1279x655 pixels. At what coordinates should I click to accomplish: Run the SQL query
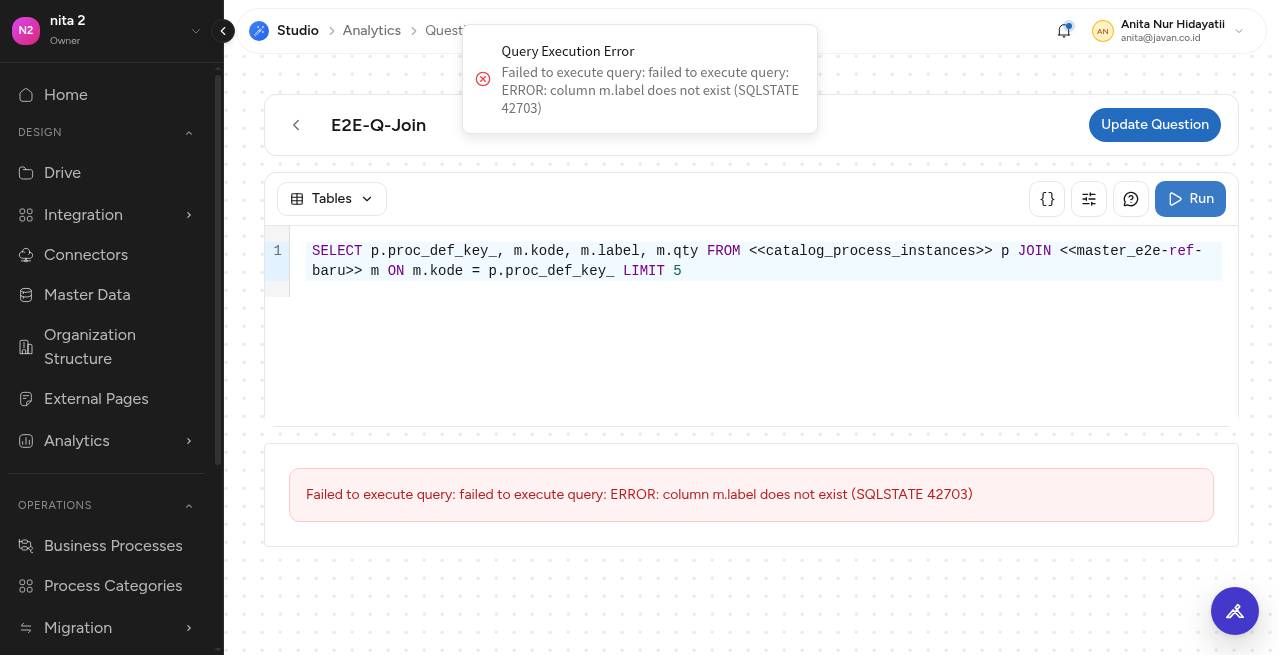(x=1190, y=199)
